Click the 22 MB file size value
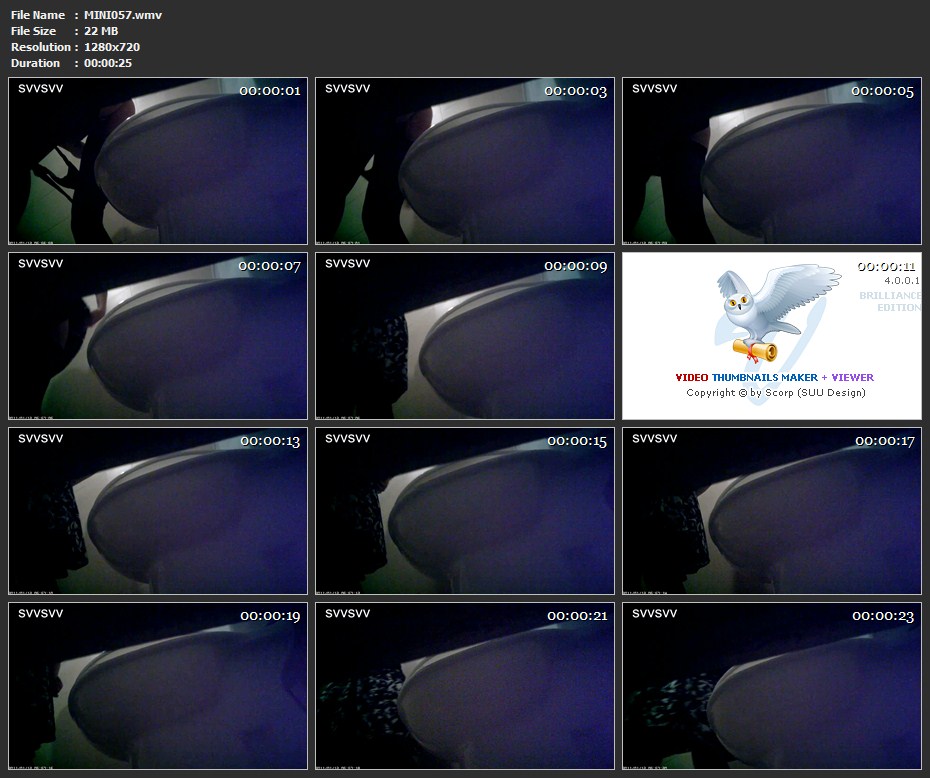The width and height of the screenshot is (930, 778). [x=101, y=31]
